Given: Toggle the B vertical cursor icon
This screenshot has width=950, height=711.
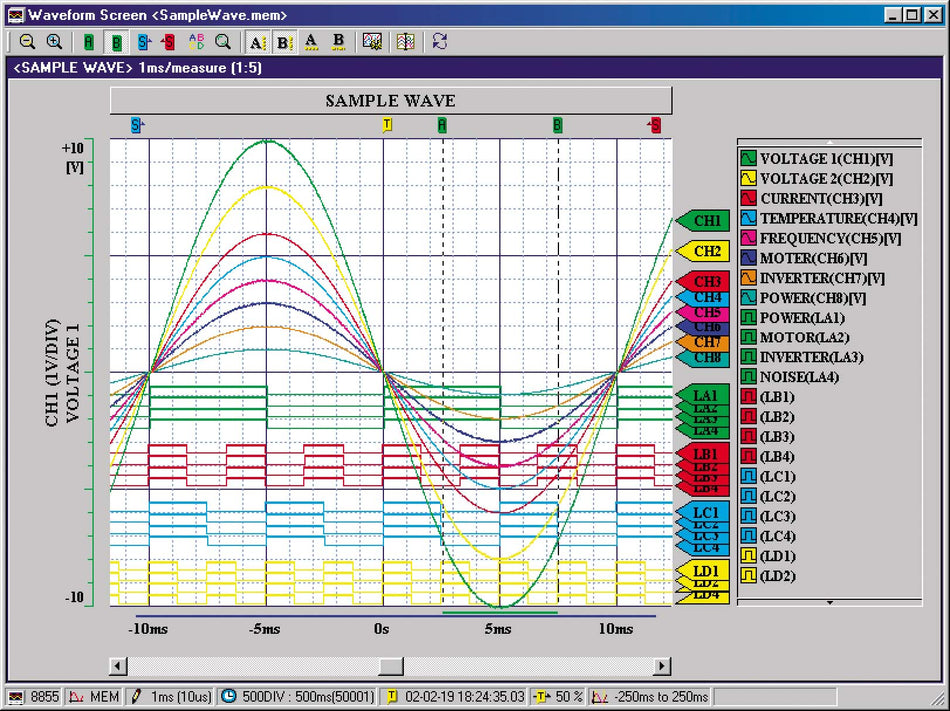Looking at the screenshot, I should pos(284,42).
